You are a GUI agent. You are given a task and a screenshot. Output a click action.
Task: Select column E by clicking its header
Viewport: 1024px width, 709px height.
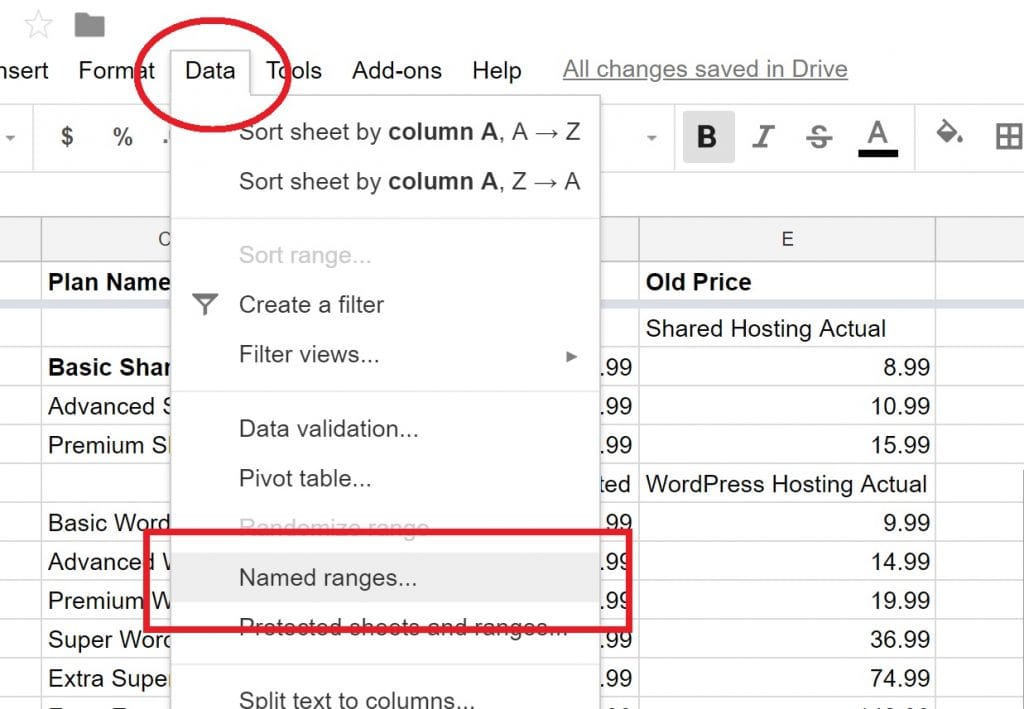point(787,238)
